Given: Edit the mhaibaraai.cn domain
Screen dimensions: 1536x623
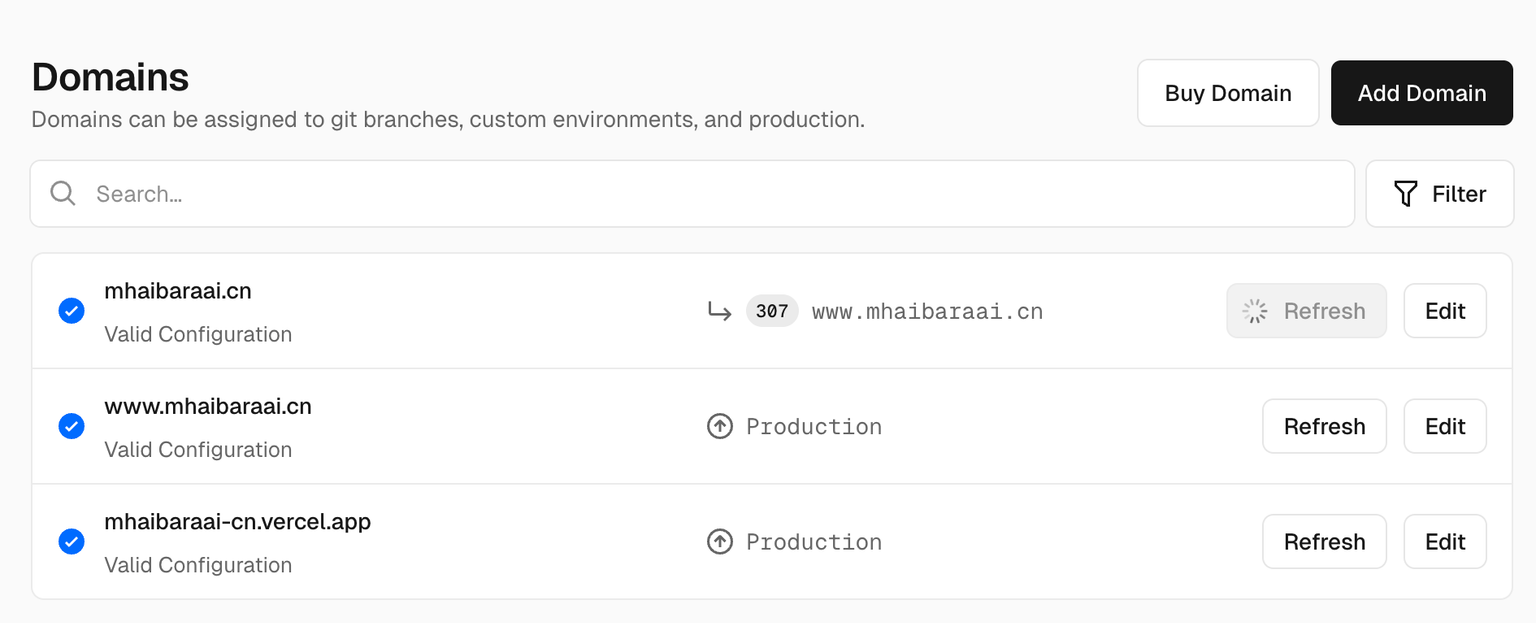Looking at the screenshot, I should 1444,311.
